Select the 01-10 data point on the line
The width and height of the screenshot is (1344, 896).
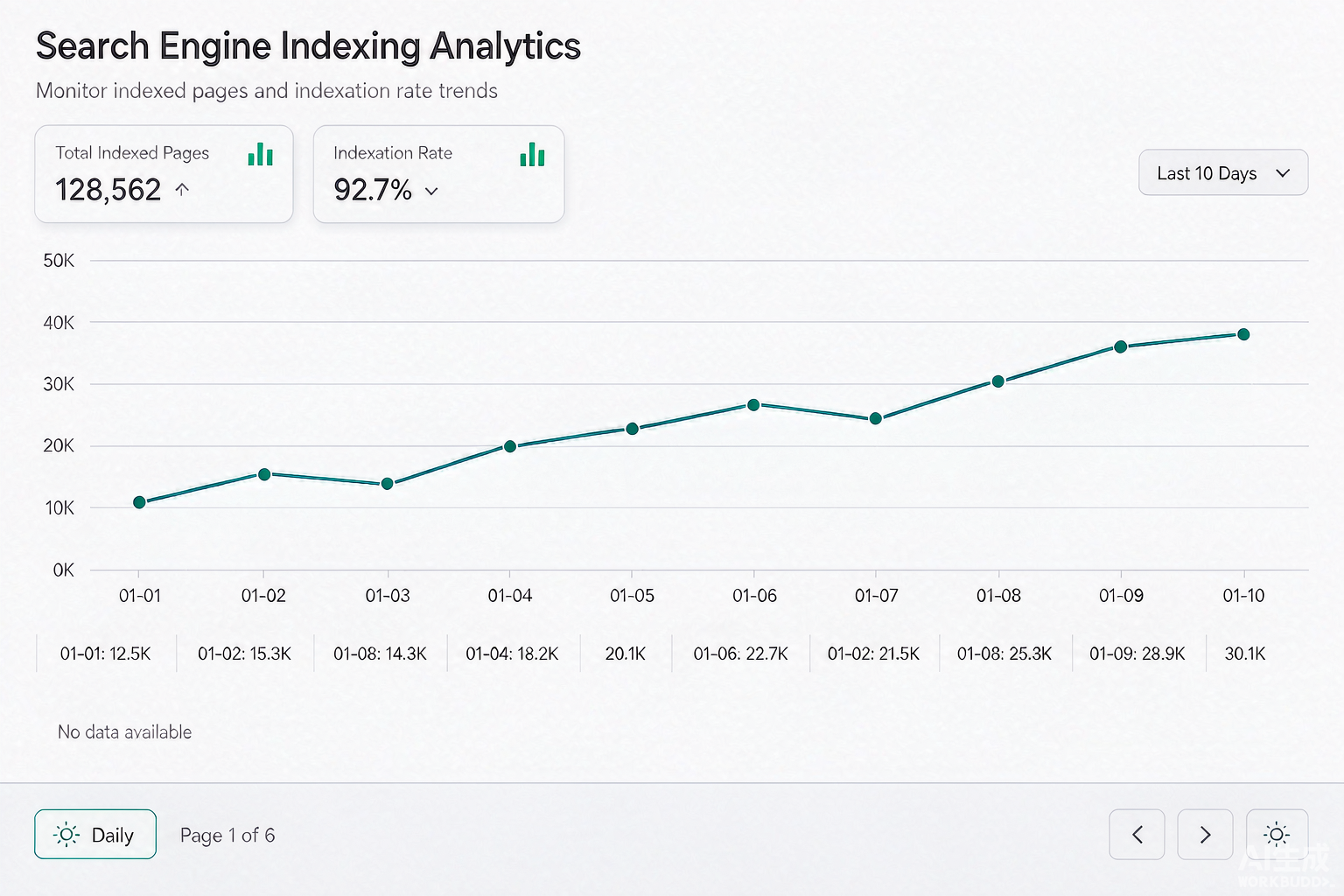(x=1243, y=334)
